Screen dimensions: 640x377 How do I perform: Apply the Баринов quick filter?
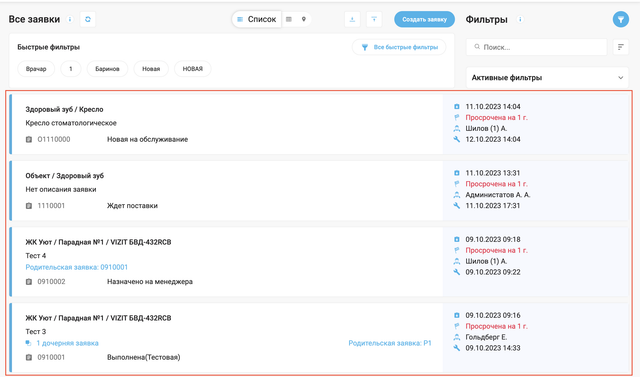(107, 69)
